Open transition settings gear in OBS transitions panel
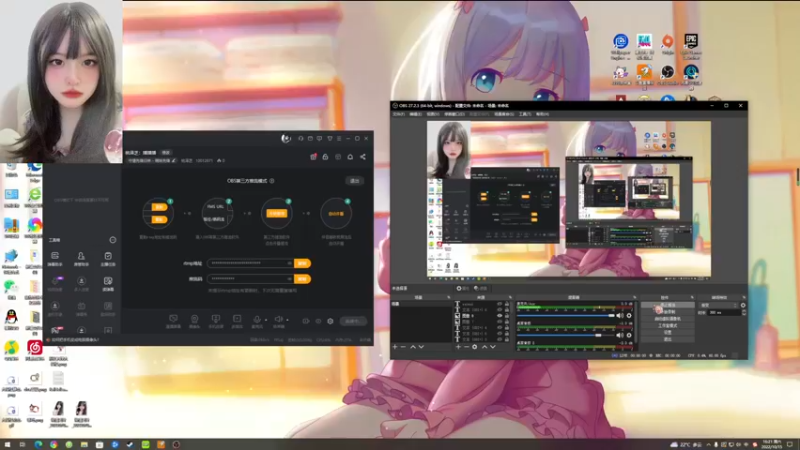Viewport: 800px width, 450px height. (x=743, y=305)
